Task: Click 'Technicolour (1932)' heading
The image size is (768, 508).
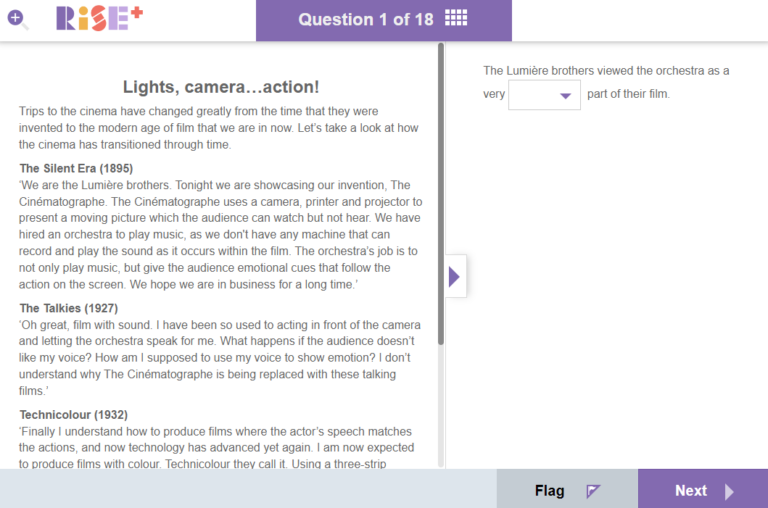Action: tap(73, 414)
